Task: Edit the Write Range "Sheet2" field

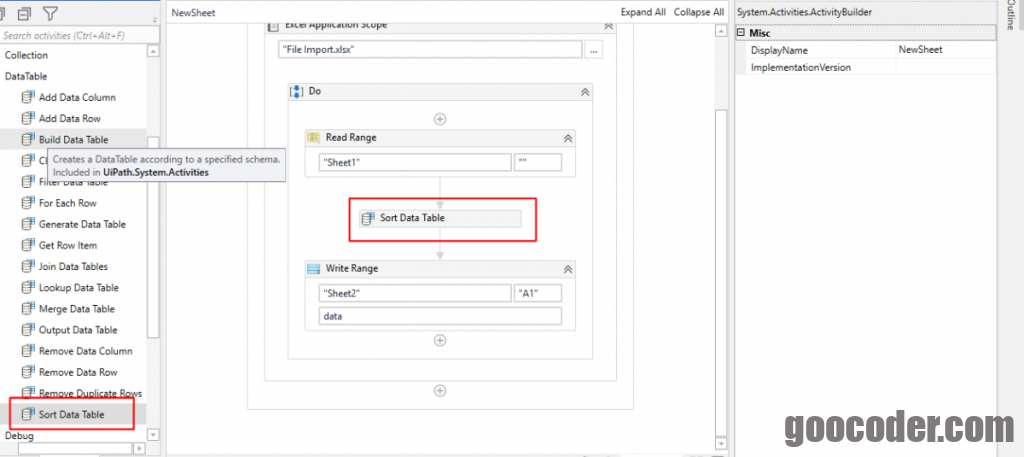Action: 415,294
